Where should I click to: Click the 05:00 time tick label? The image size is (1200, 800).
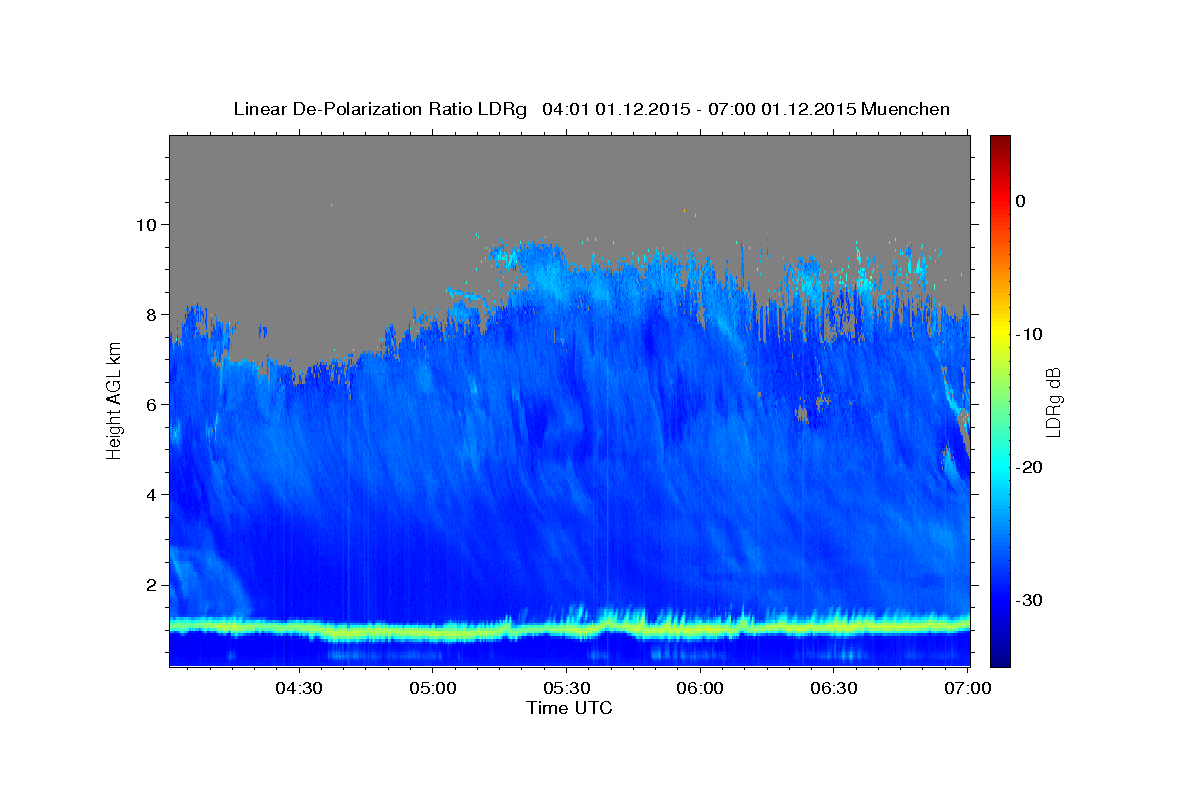(x=433, y=689)
